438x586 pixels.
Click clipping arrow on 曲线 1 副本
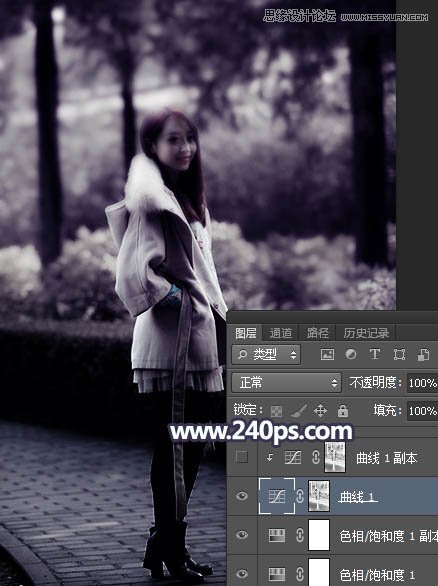(x=270, y=457)
